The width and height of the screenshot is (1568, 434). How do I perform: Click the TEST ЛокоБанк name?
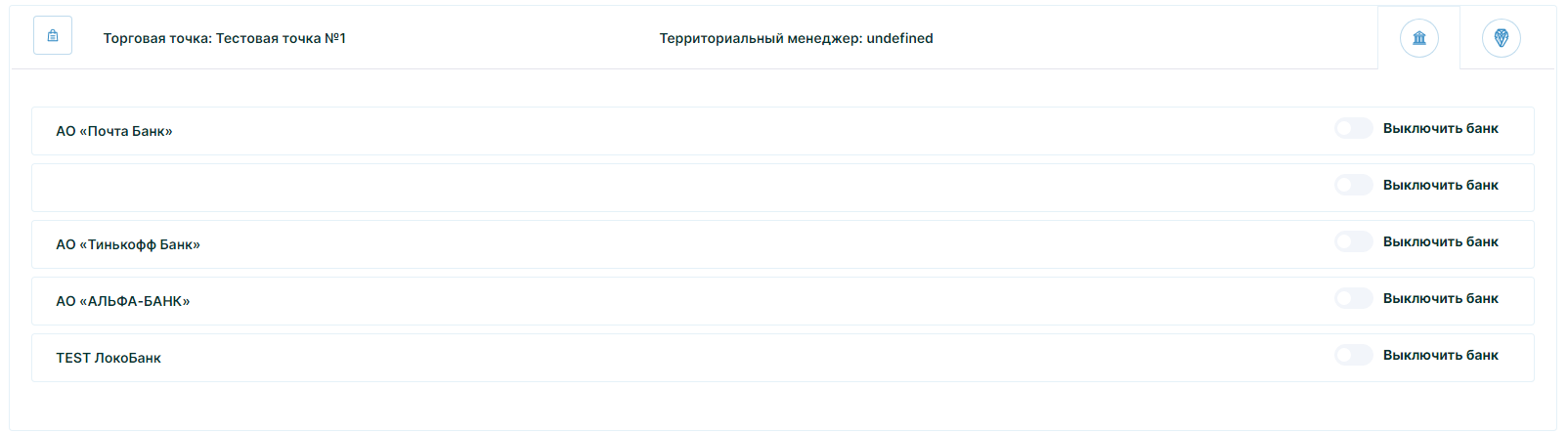[x=109, y=358]
